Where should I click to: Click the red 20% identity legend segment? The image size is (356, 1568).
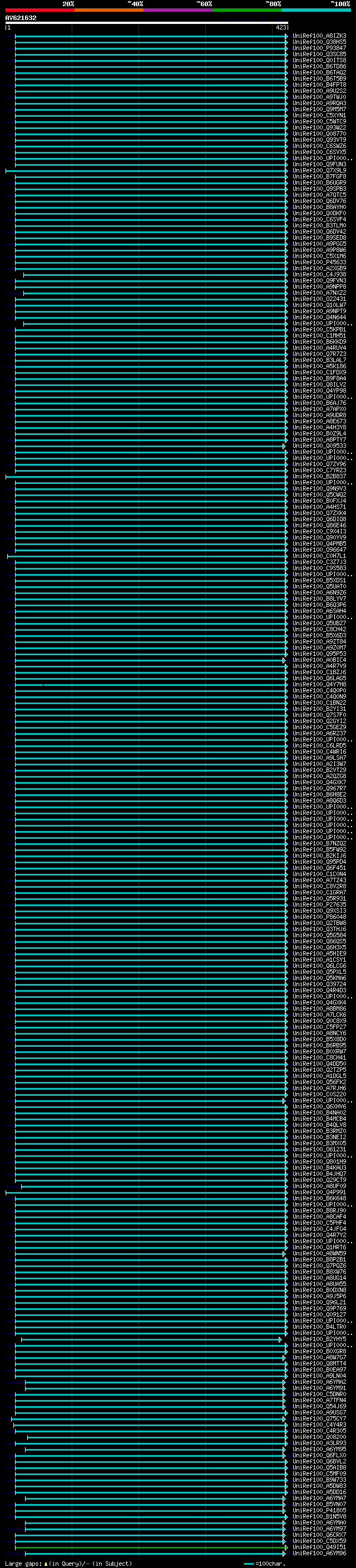tap(39, 10)
